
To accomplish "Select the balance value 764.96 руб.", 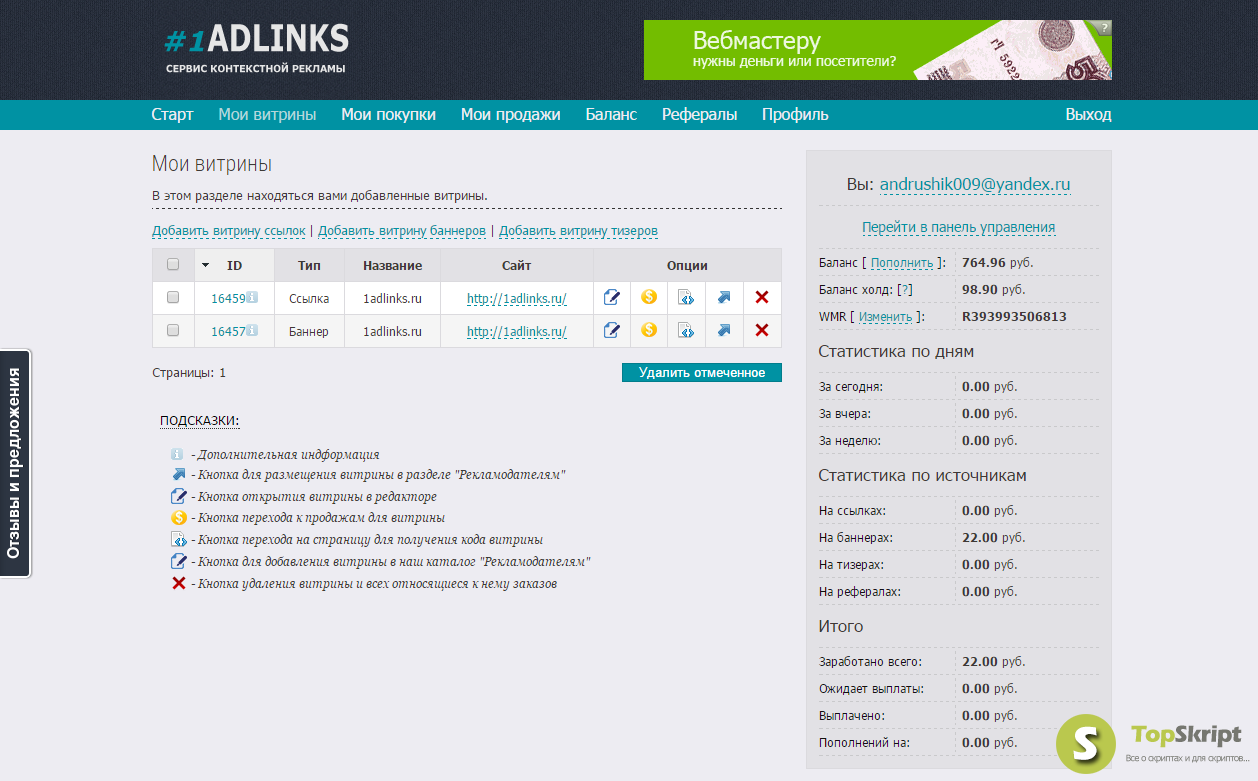I will pyautogui.click(x=997, y=263).
